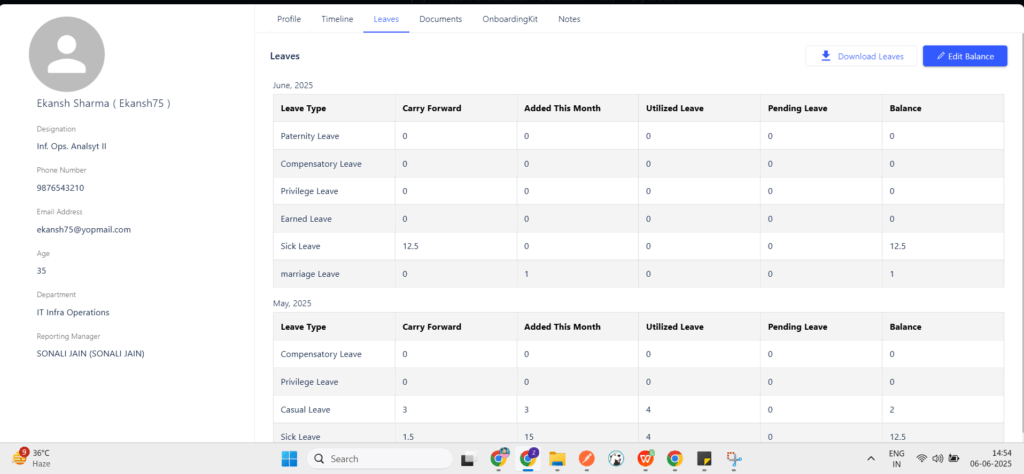Click the Download Leaves button
Viewport: 1024px width, 474px height.
(860, 56)
